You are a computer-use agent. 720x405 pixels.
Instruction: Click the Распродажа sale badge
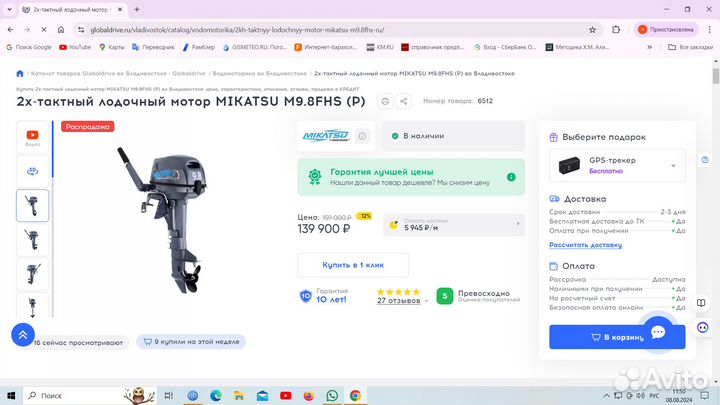(88, 127)
